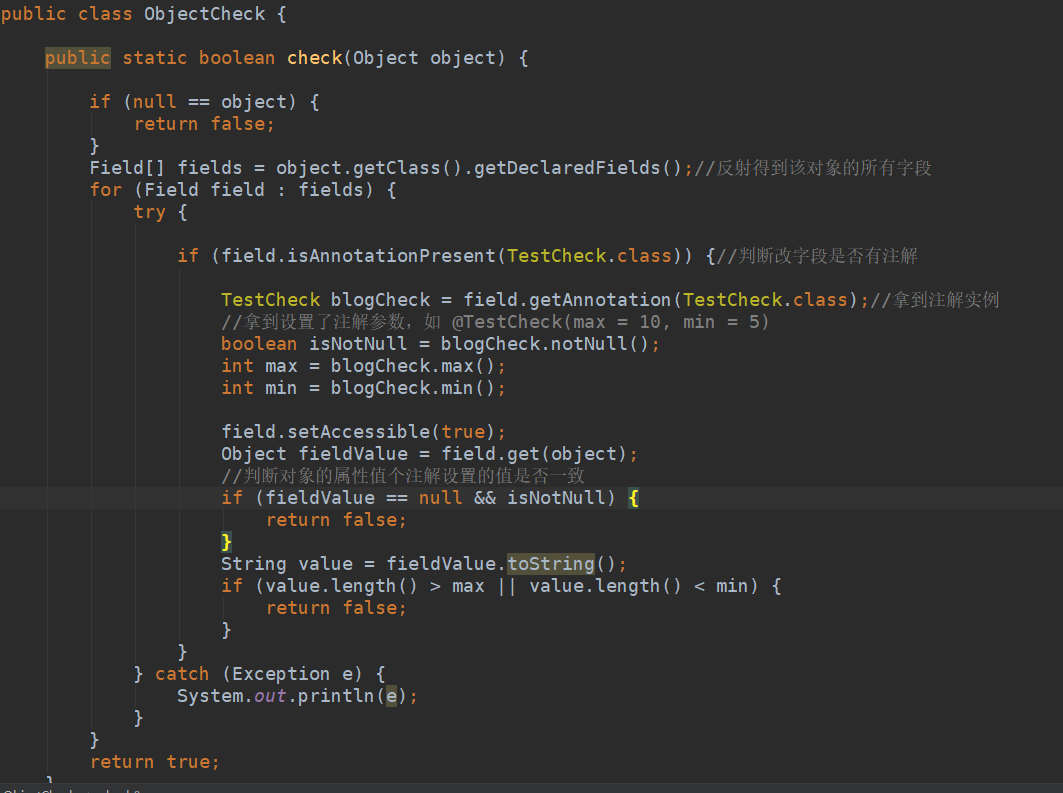Click the return true; statement
This screenshot has height=793, width=1063.
click(x=155, y=762)
